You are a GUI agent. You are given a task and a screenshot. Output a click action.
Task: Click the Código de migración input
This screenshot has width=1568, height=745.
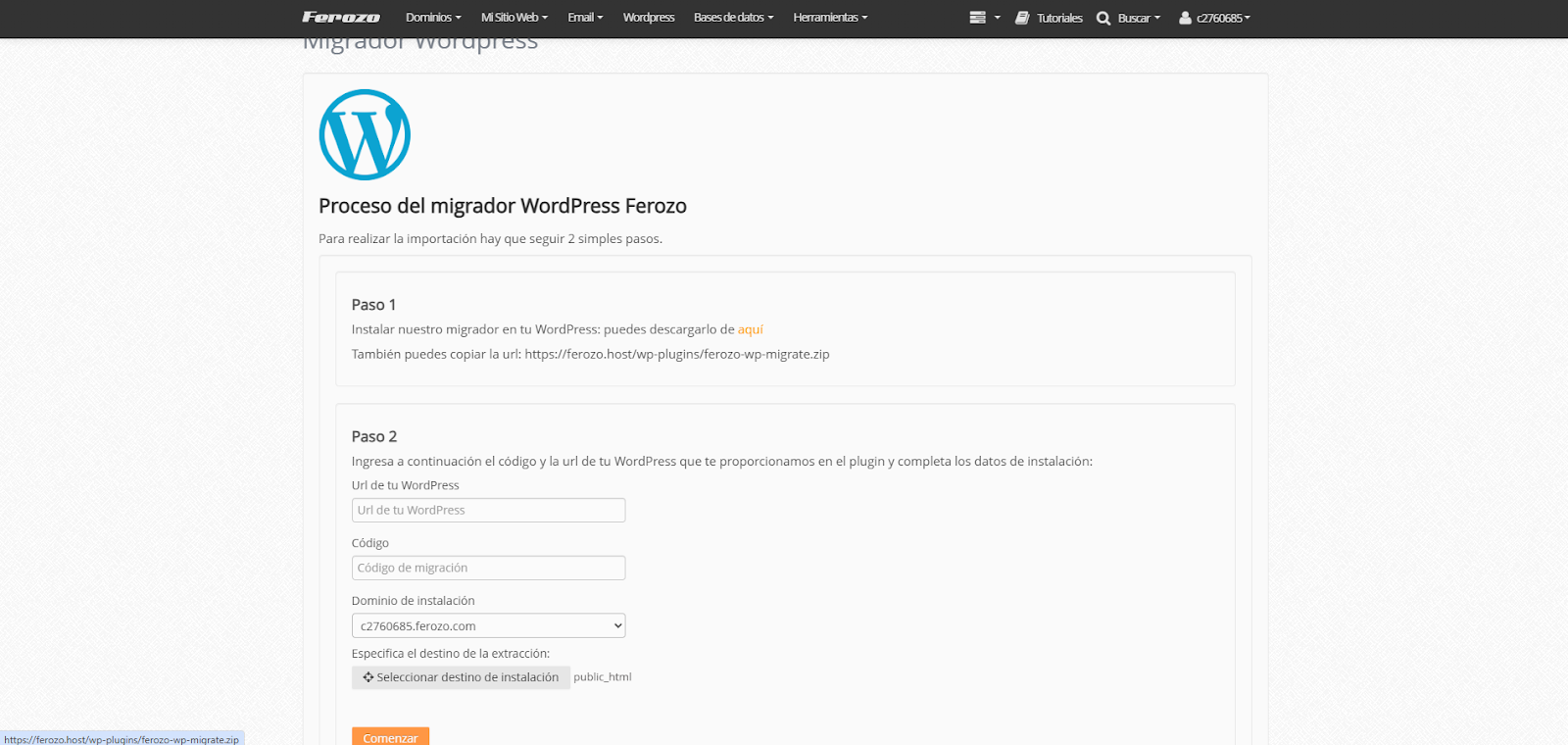[488, 568]
